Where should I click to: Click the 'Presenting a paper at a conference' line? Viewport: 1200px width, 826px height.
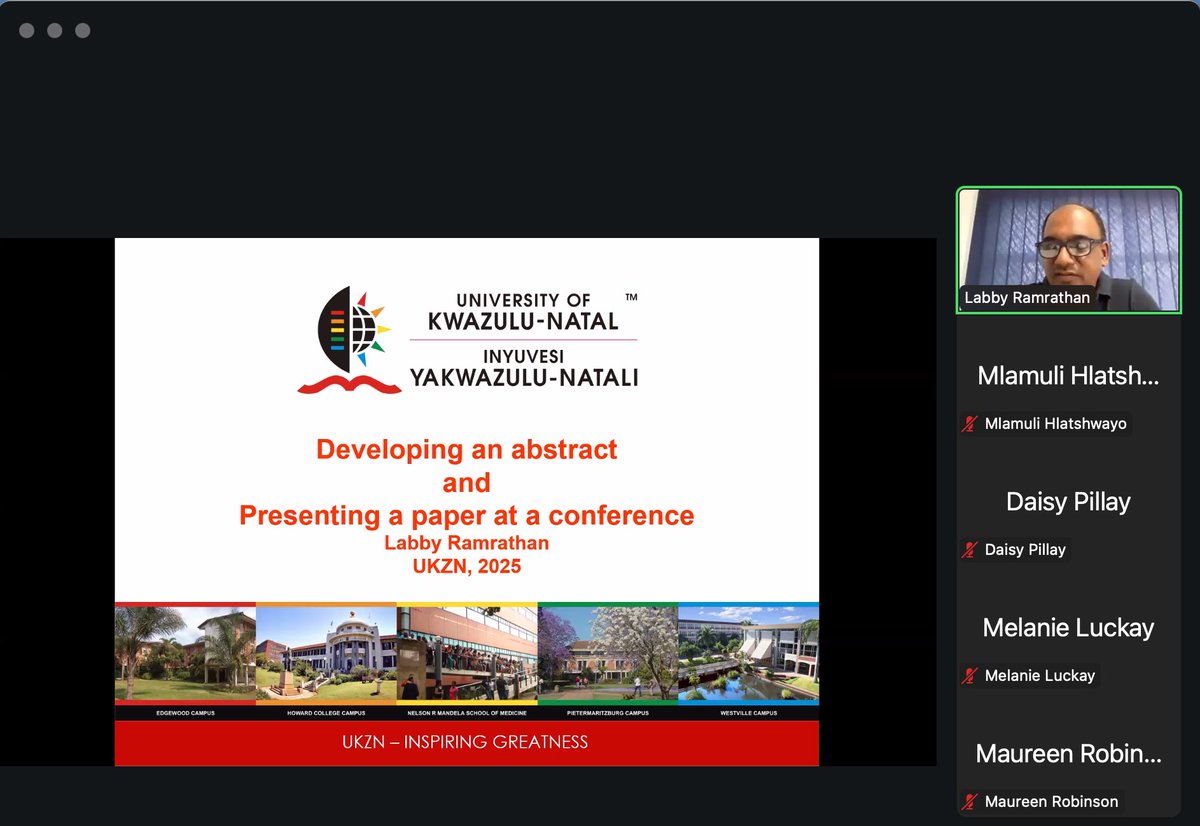click(467, 516)
